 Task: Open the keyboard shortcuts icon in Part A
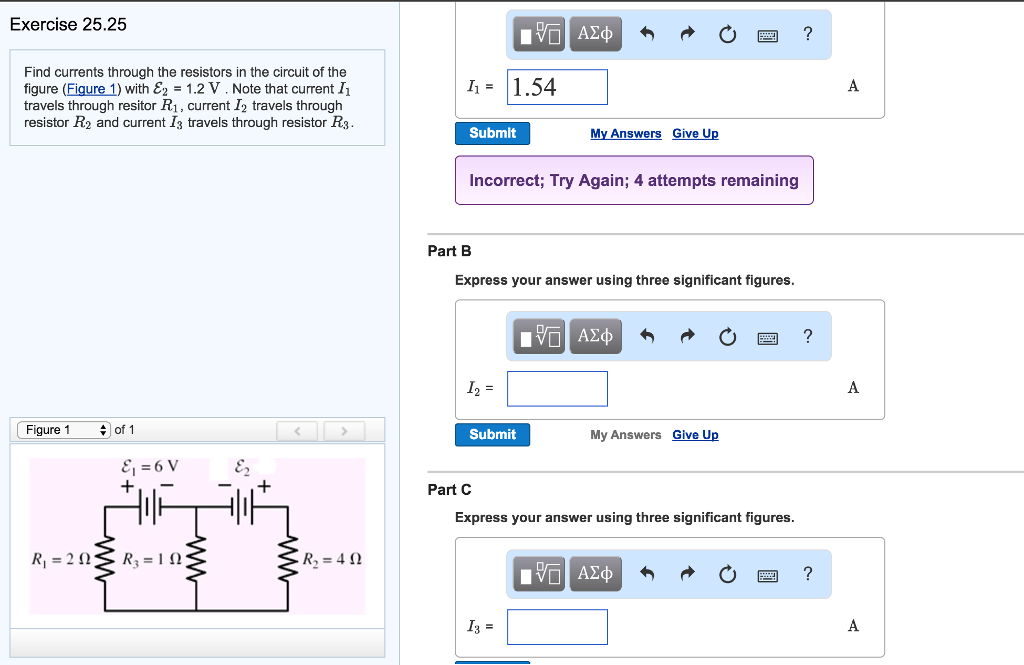[x=767, y=33]
